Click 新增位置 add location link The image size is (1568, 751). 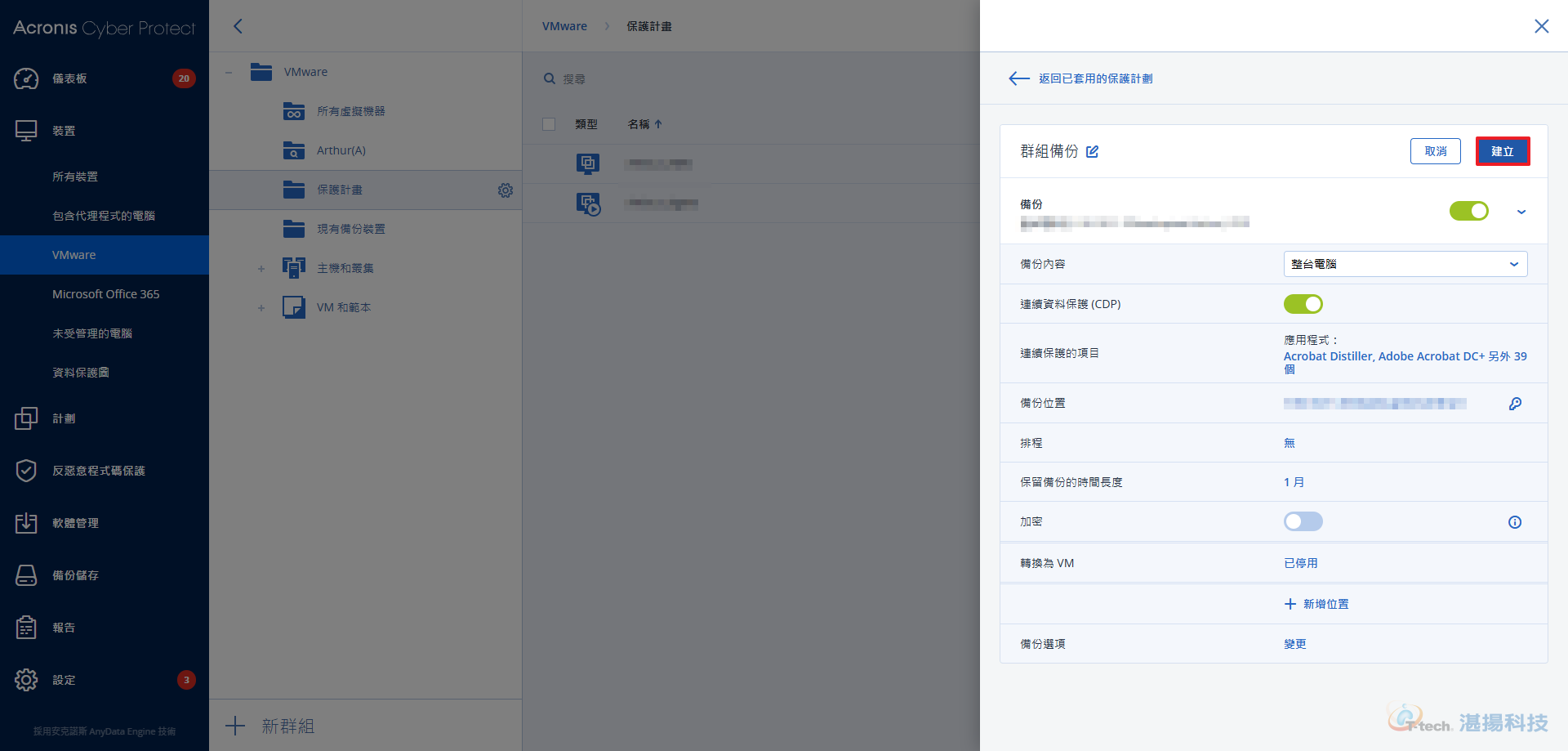1316,604
